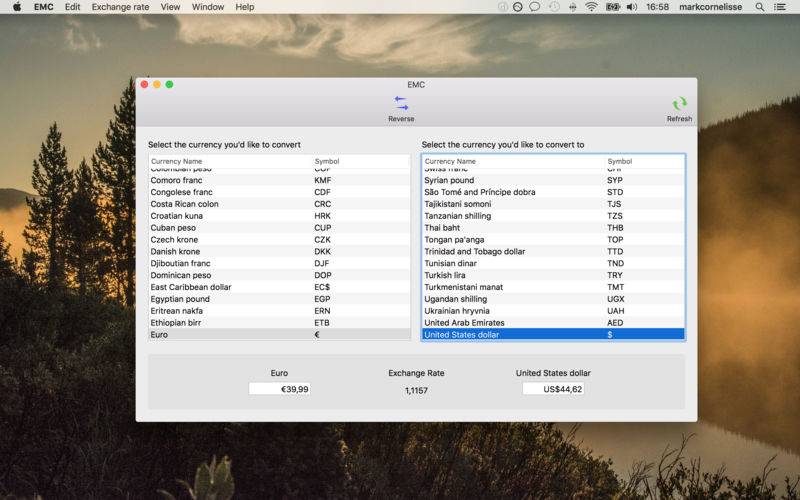The image size is (800, 500).
Task: Click the Currency Name header in left list
Action: pos(177,161)
